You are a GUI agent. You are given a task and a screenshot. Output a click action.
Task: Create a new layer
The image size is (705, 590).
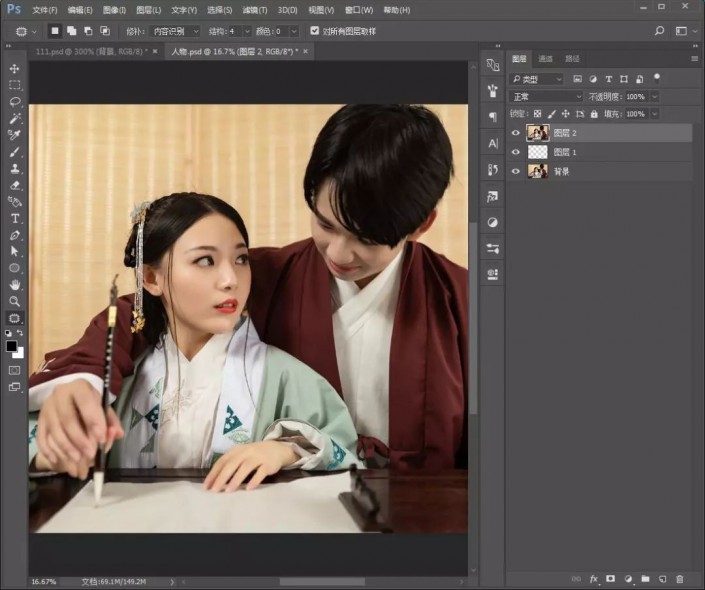click(x=662, y=579)
